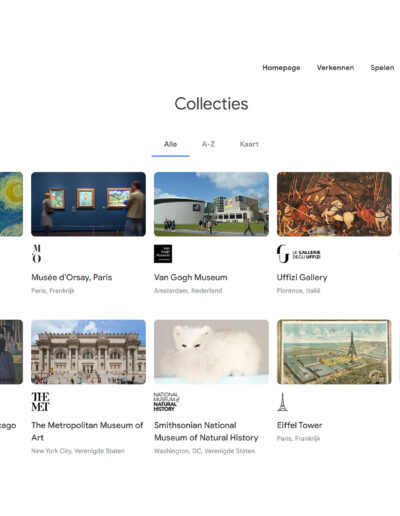Image resolution: width=400 pixels, height=516 pixels.
Task: Switch to the Alle tab
Action: click(x=170, y=144)
